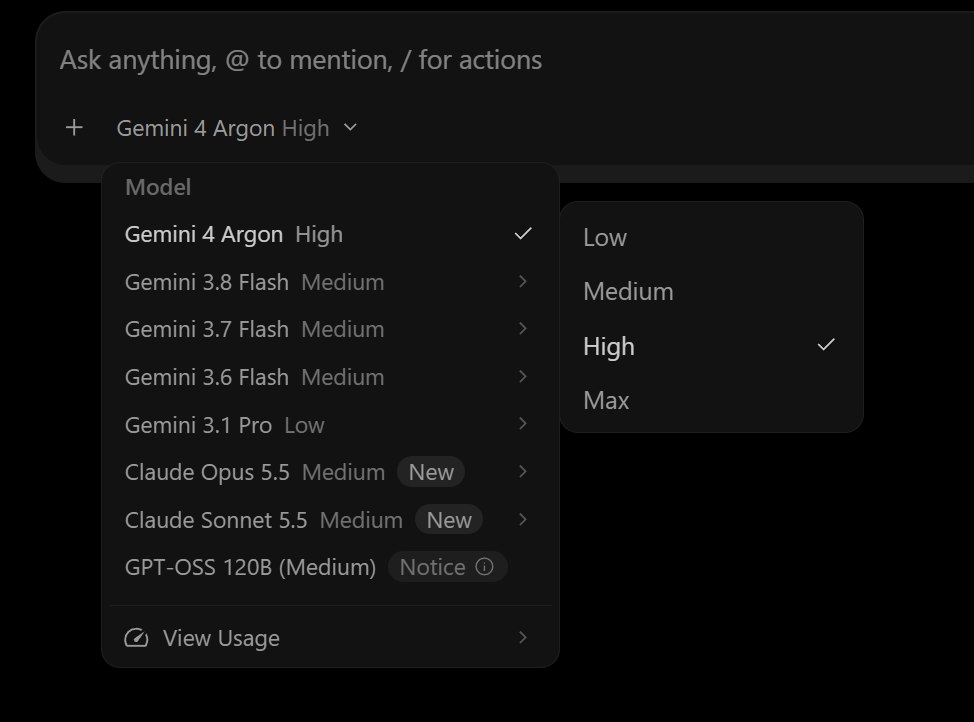This screenshot has width=974, height=722.
Task: Select Max reasoning level
Action: click(x=712, y=400)
